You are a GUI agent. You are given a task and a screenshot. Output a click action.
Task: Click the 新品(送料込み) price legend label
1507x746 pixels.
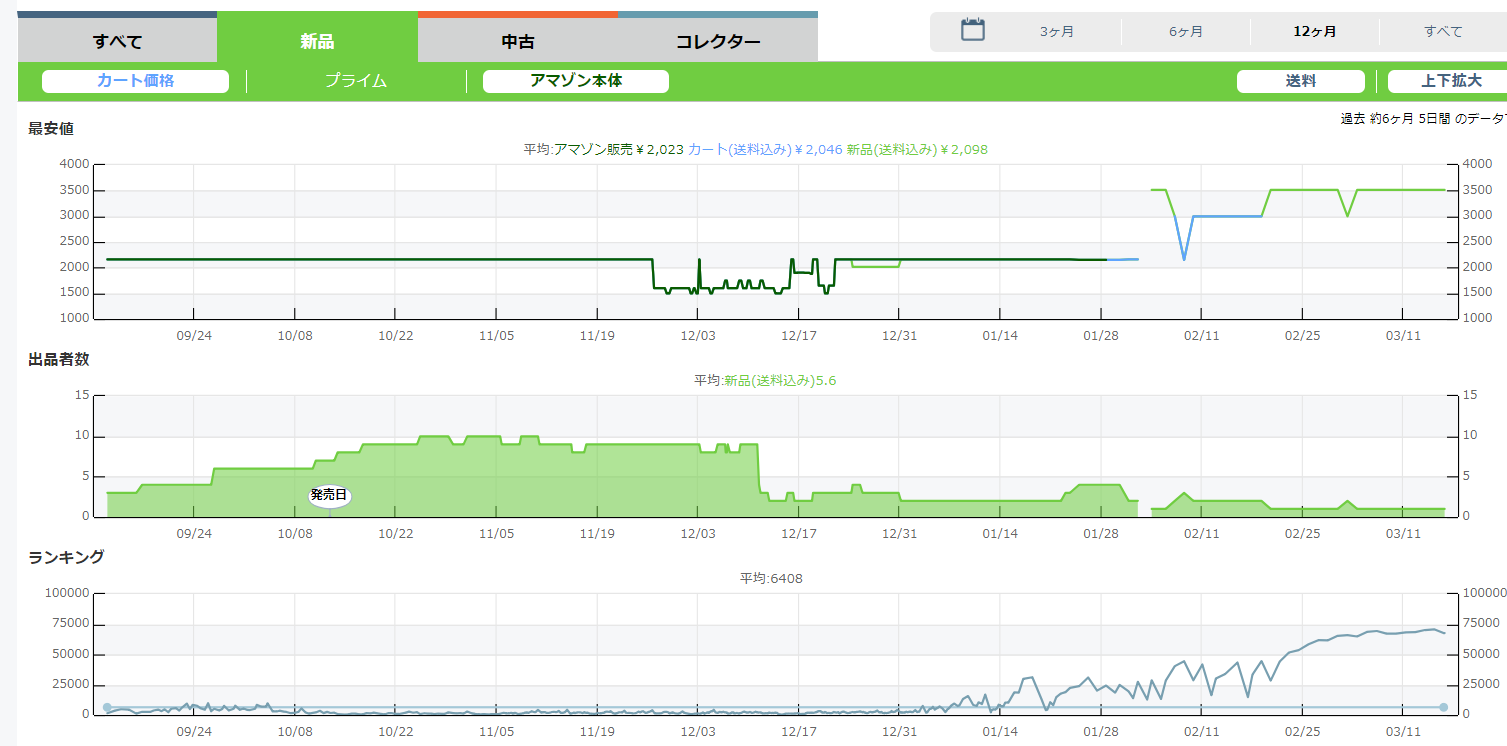pos(891,149)
